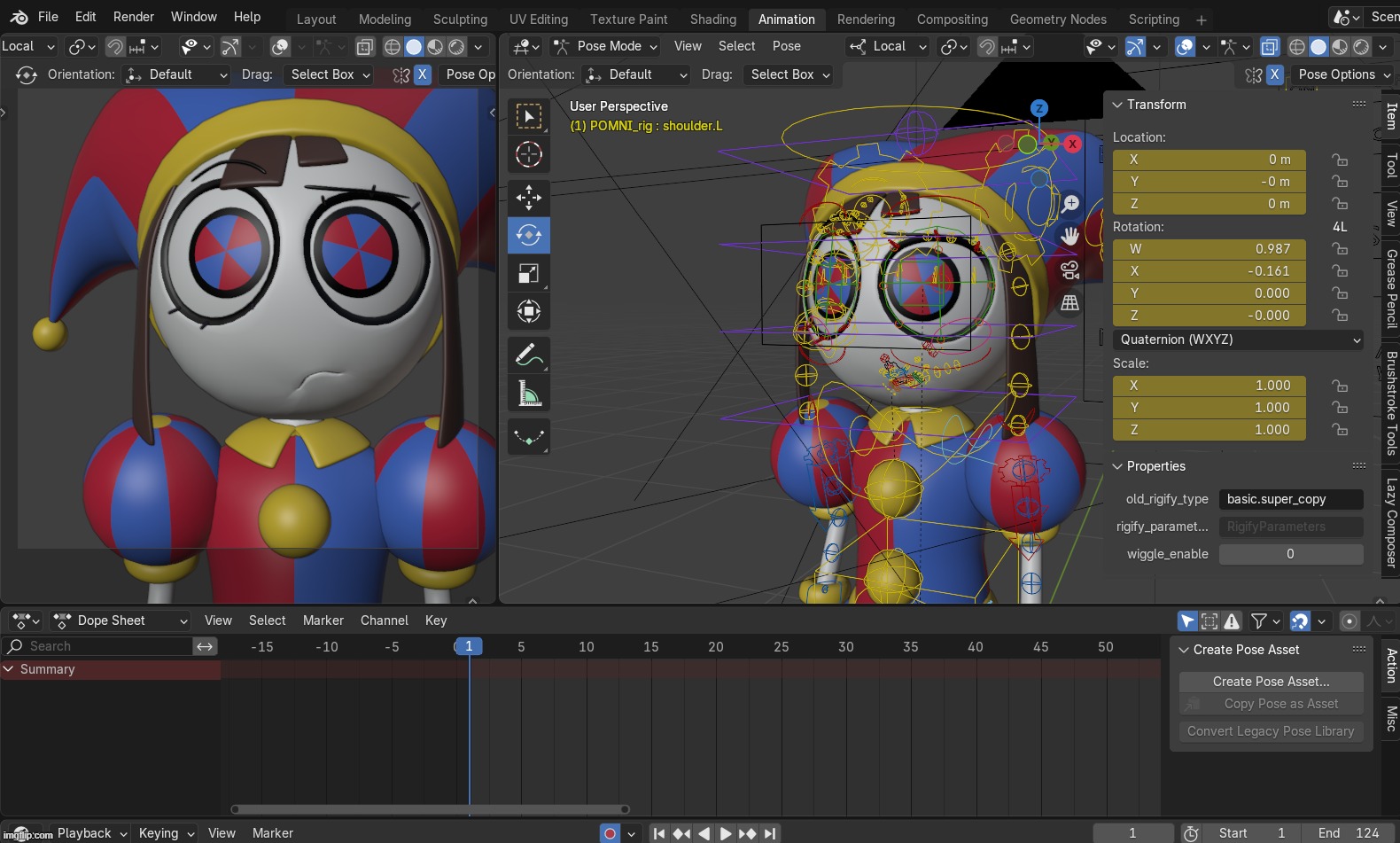The image size is (1400, 843).
Task: Play animation forward
Action: click(x=726, y=833)
